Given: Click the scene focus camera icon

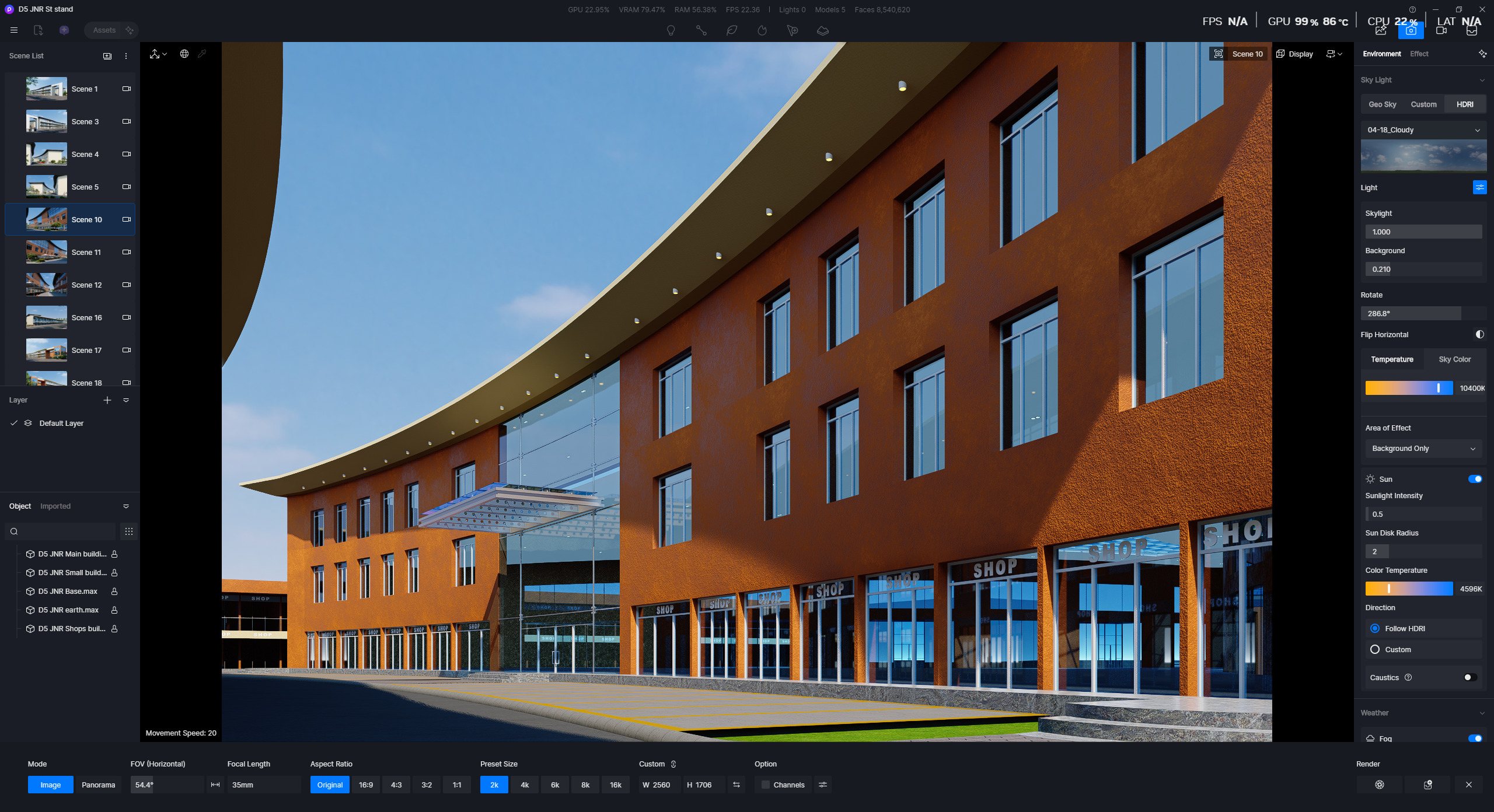Looking at the screenshot, I should pos(1219,54).
